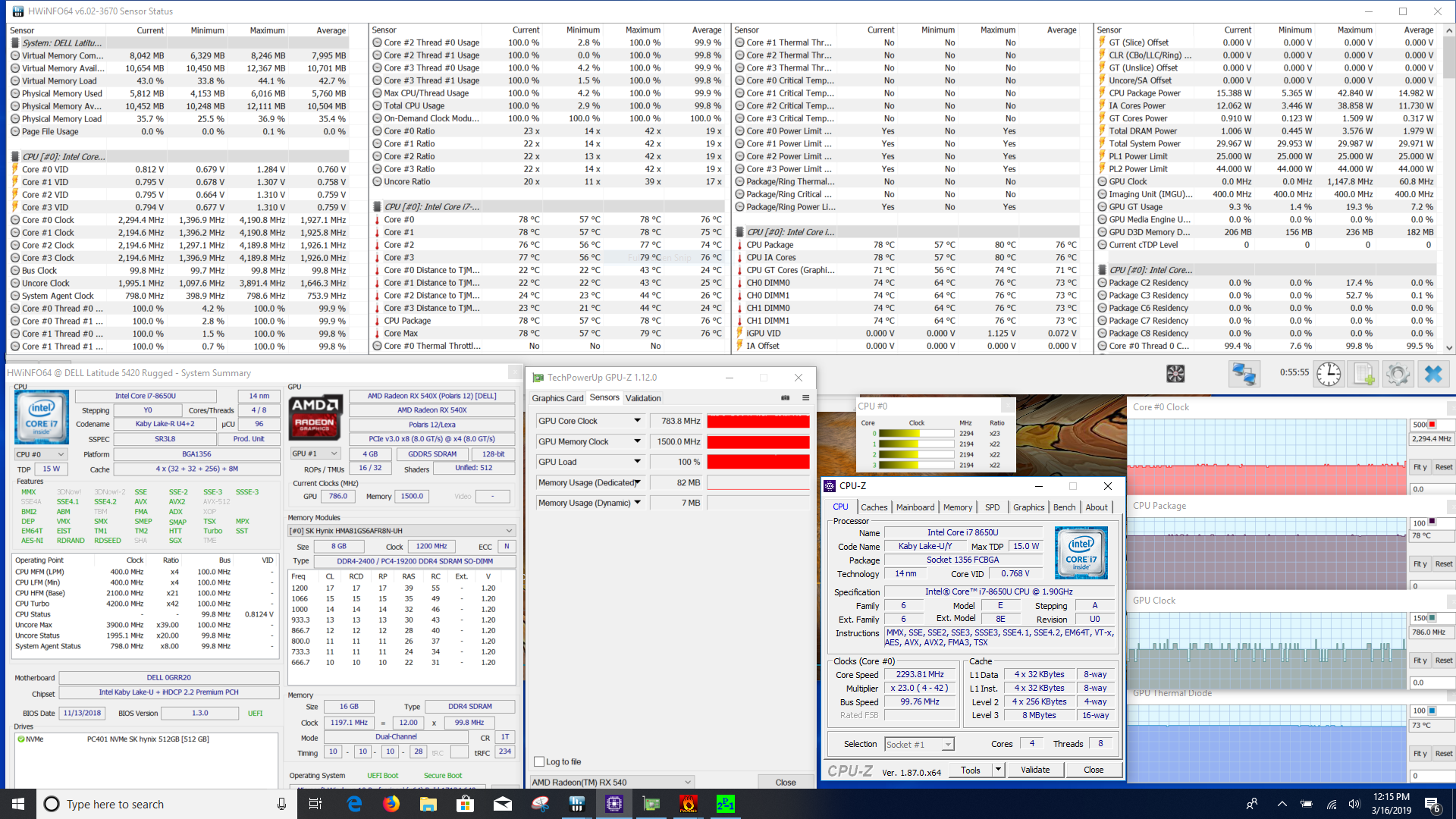Click the blue X close sensors icon

(1432, 373)
